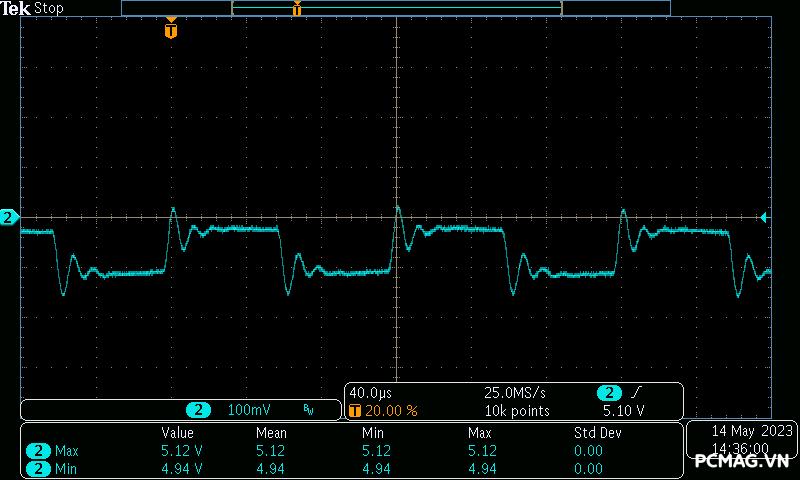Click the trigger level arrow on right edge

coord(764,217)
